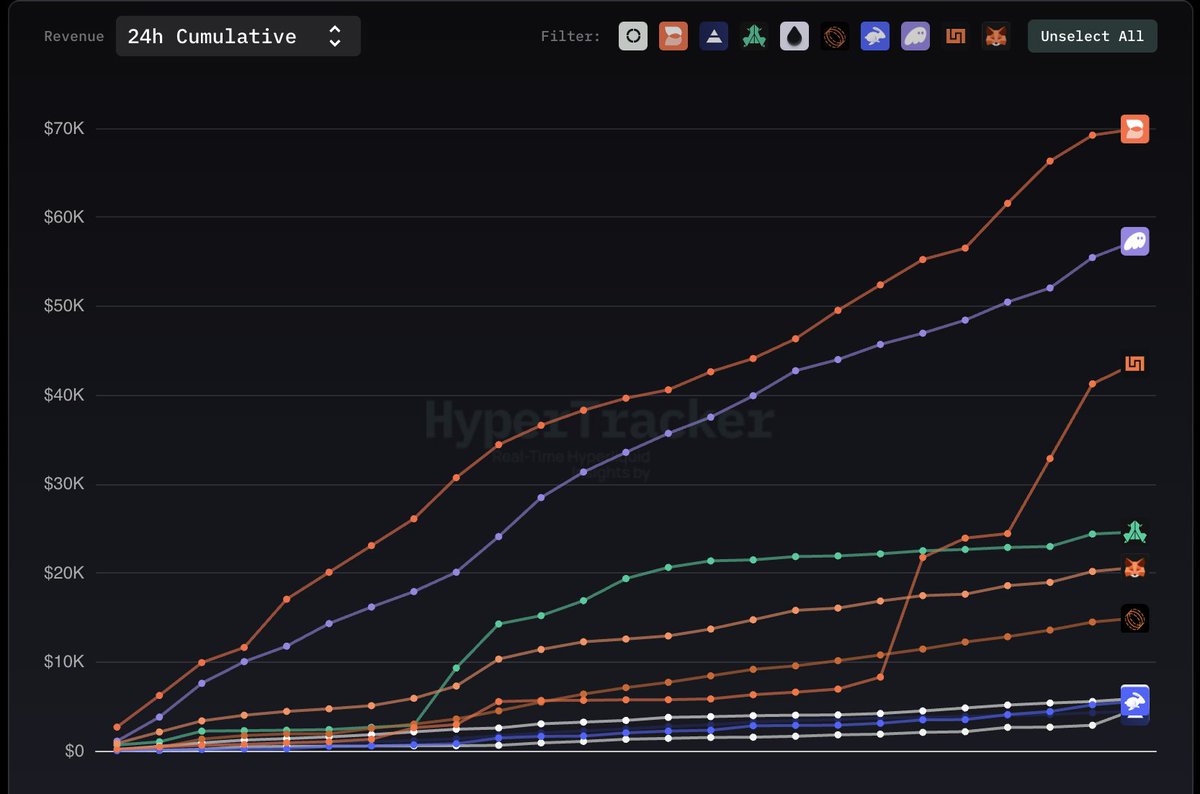Toggle the purple ghost logo filter
Image resolution: width=1200 pixels, height=794 pixels.
[915, 37]
